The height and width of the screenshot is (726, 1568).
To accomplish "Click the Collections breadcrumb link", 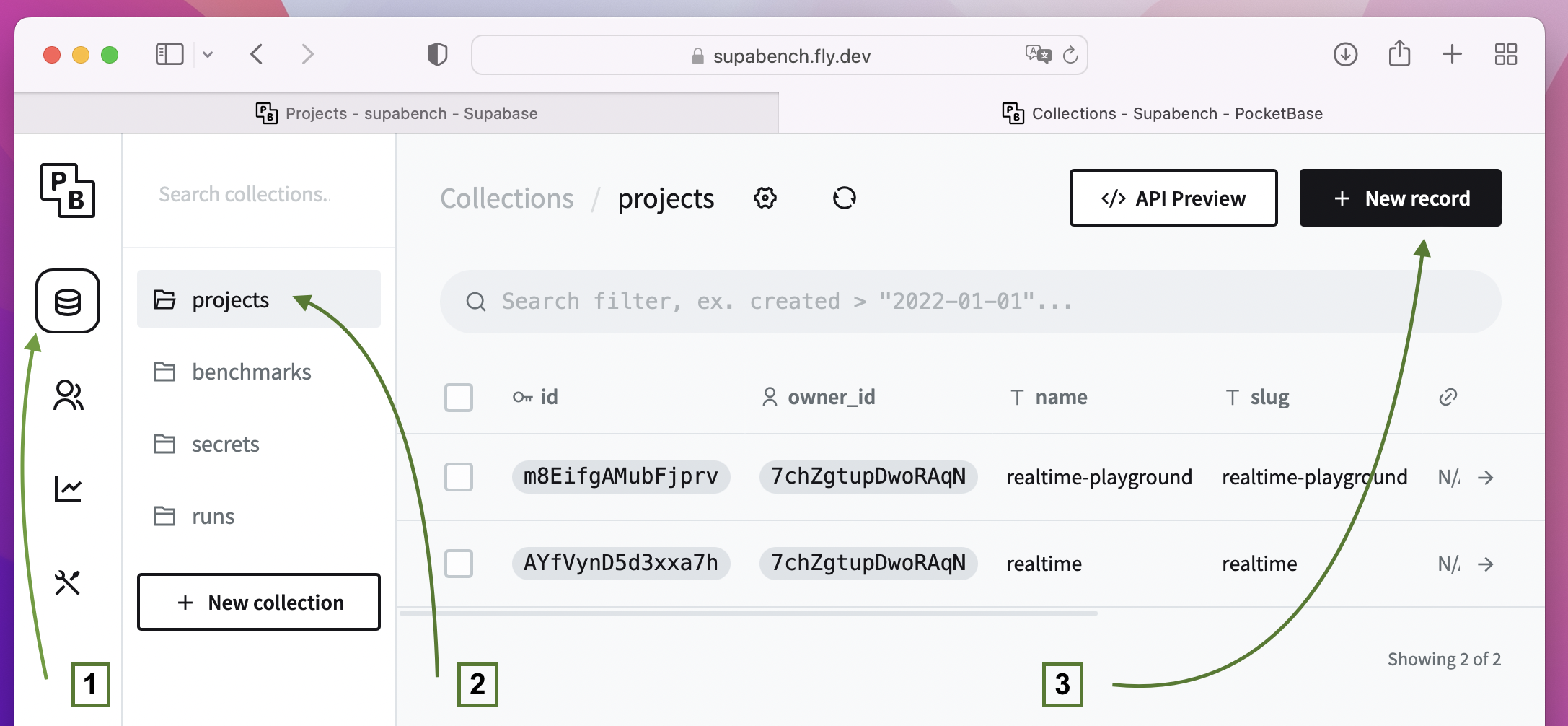I will [507, 198].
